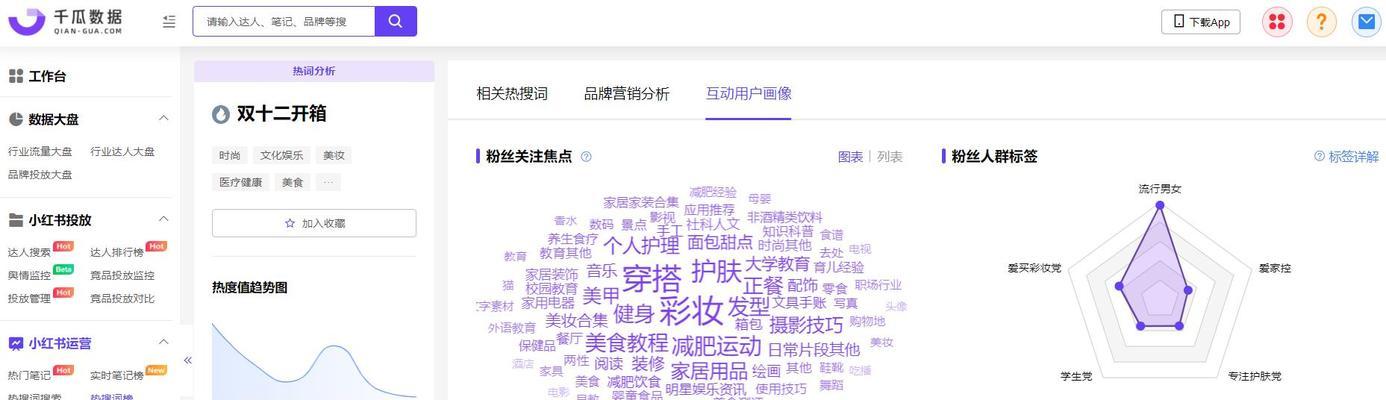Screen dimensions: 1386x400
Task: Open 行业达人大盘 in the sidebar
Action: 122,152
